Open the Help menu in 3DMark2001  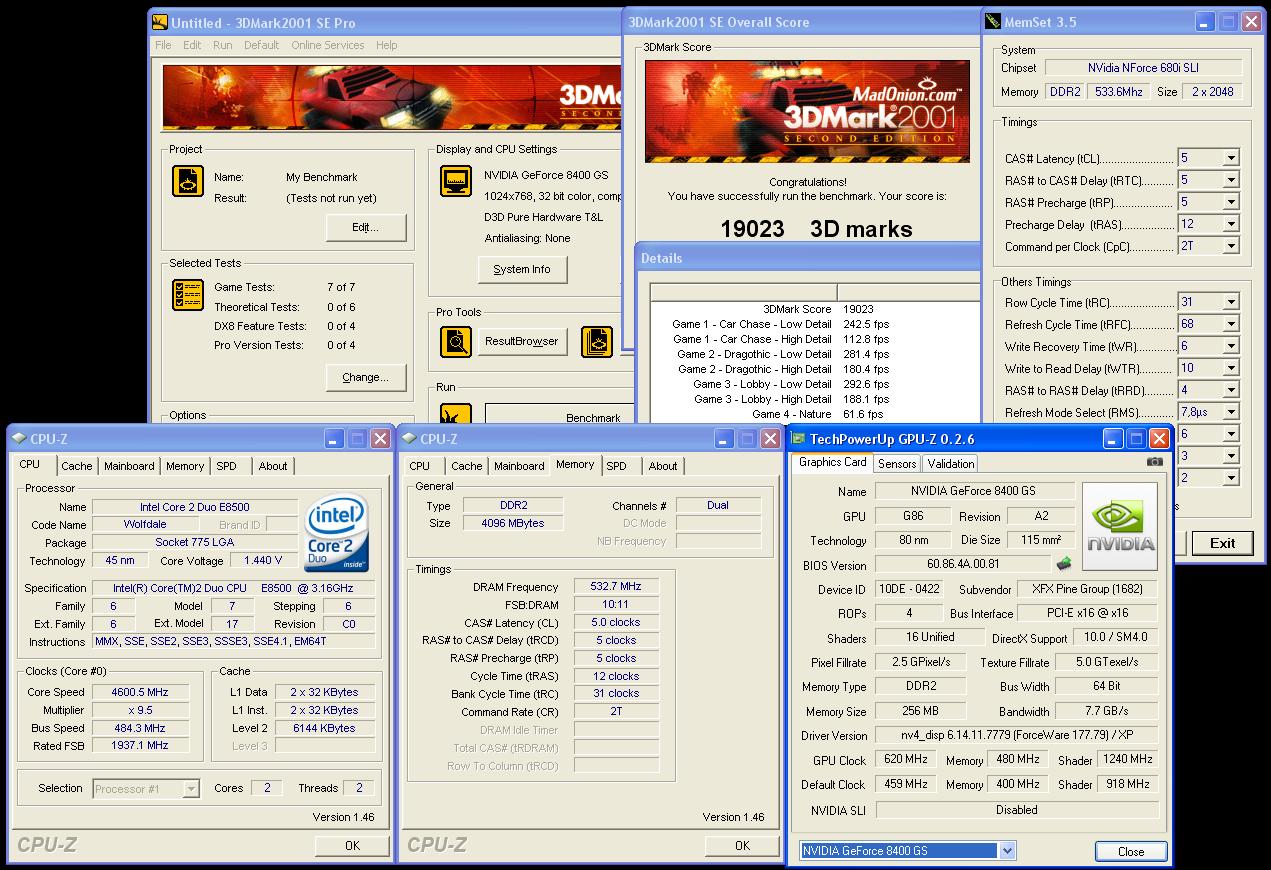386,45
